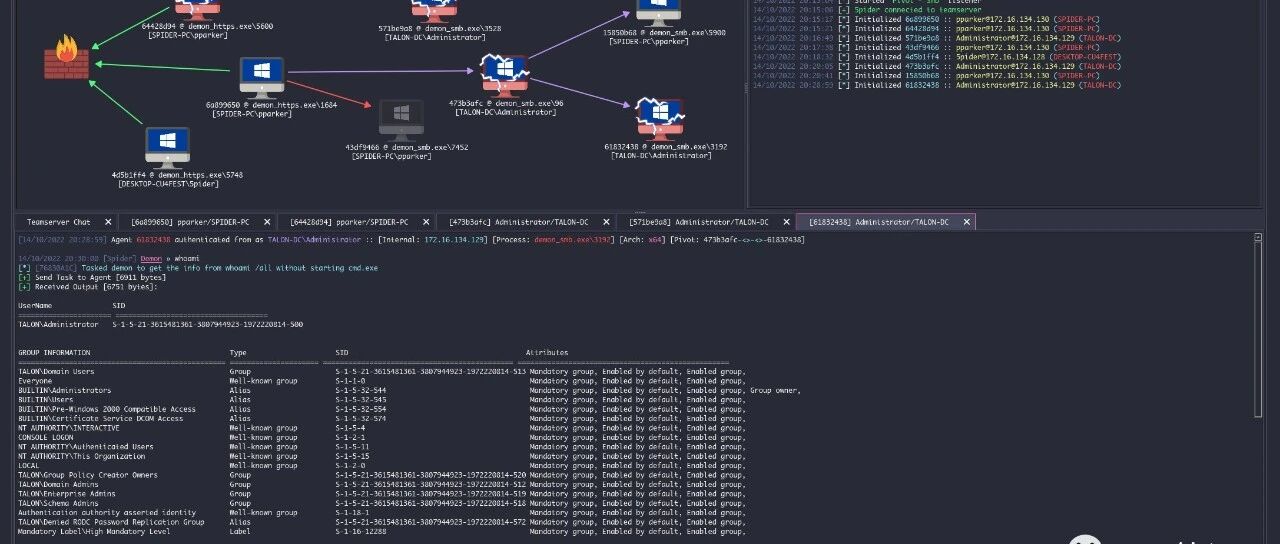1280x544 pixels.
Task: Click the TALON\Schema Admins row
Action: coord(382,503)
